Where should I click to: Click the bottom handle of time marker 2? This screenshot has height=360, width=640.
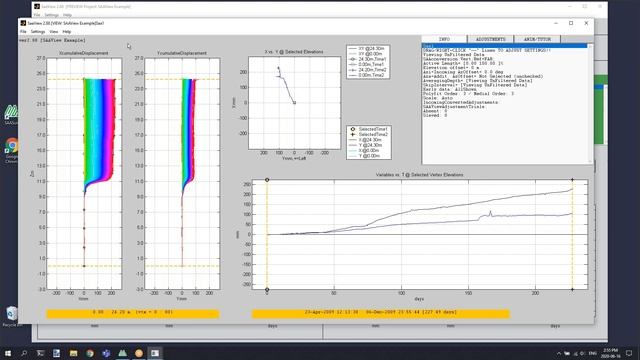[572, 289]
